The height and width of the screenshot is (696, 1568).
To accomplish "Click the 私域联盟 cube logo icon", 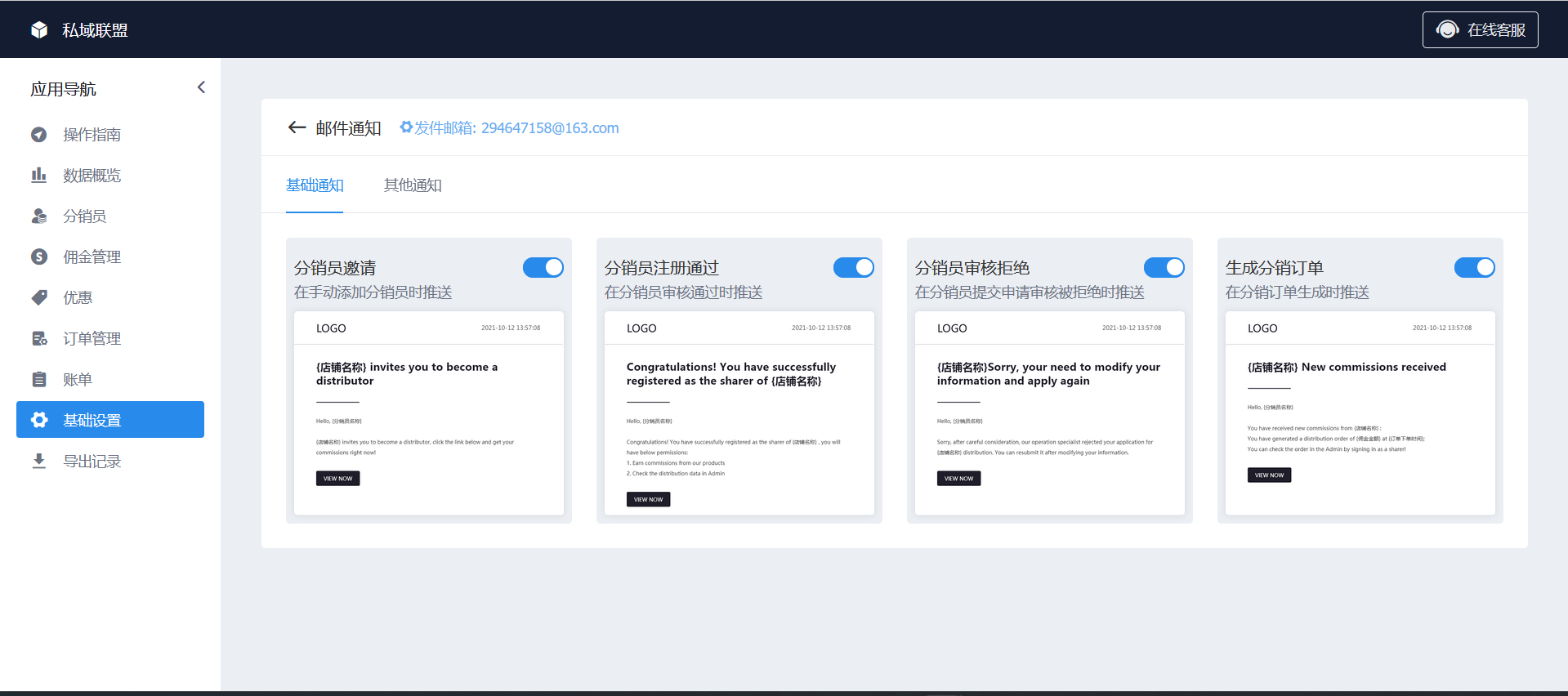I will coord(39,30).
